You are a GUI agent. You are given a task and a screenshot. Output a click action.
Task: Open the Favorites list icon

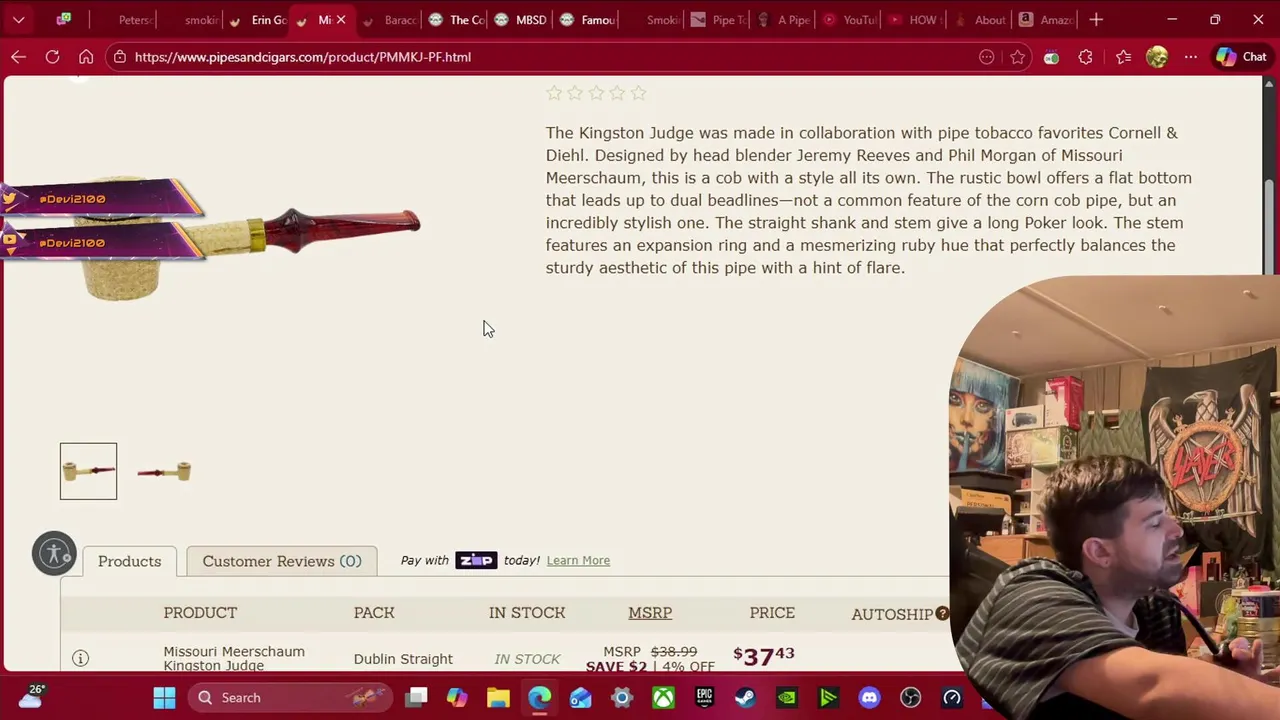click(x=1123, y=57)
